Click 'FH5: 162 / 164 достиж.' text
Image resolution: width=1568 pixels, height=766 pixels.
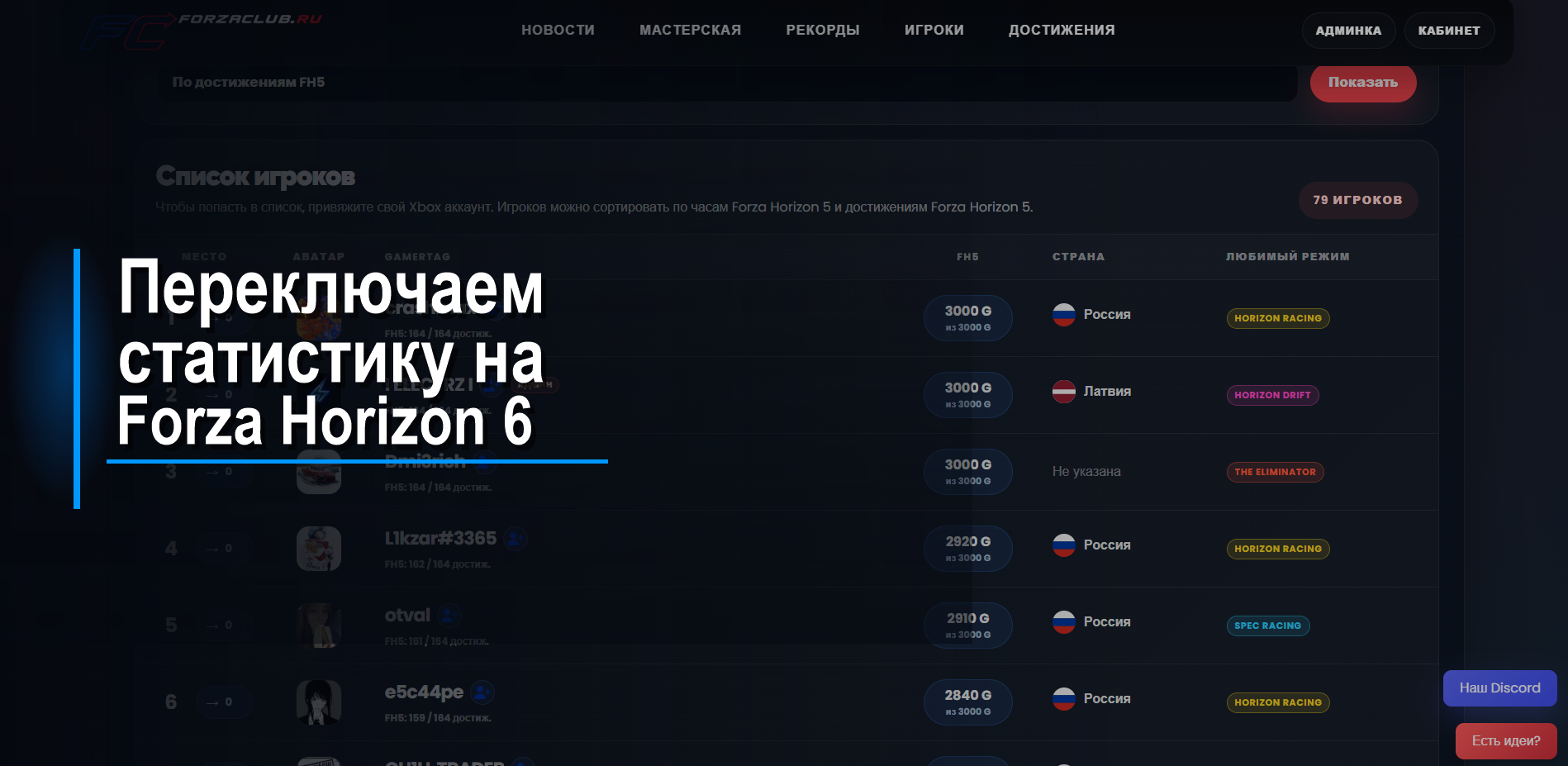click(437, 564)
